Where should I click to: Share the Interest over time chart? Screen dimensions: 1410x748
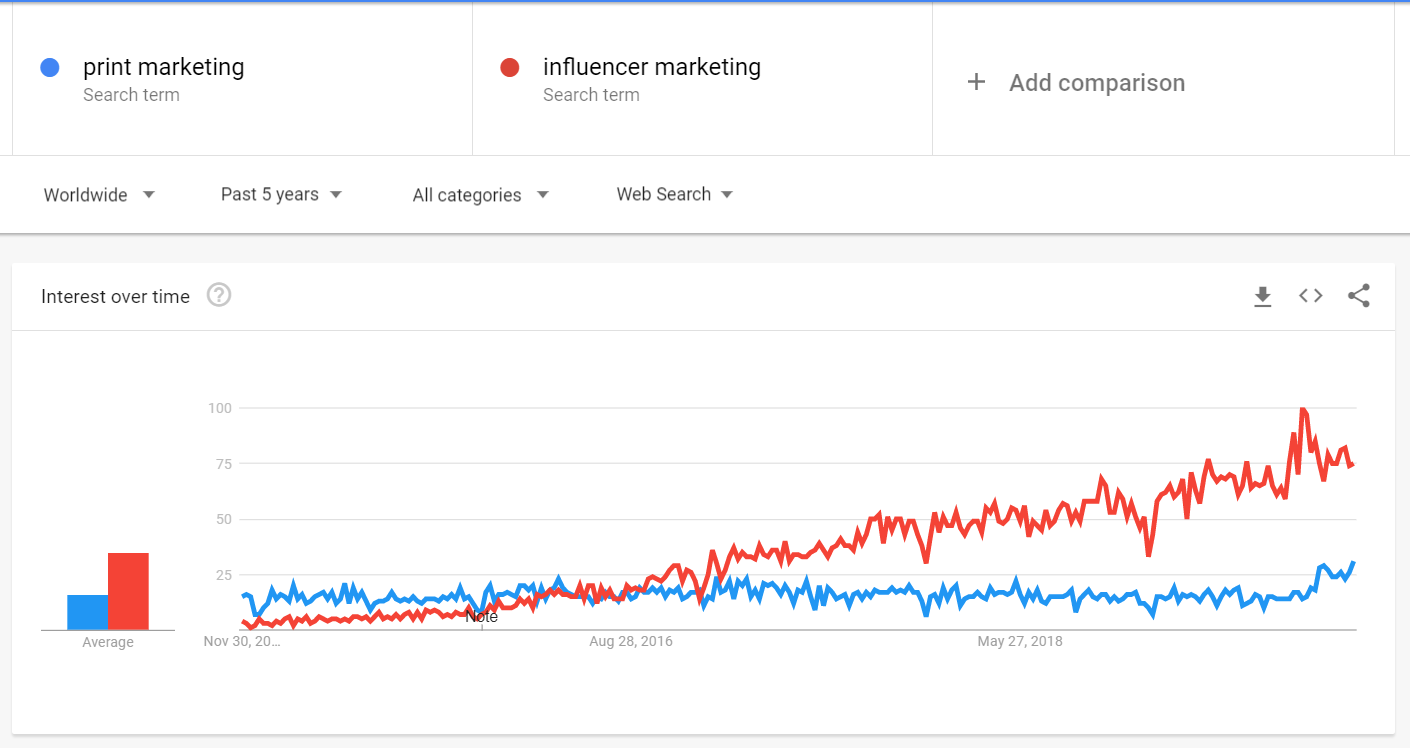[x=1359, y=296]
